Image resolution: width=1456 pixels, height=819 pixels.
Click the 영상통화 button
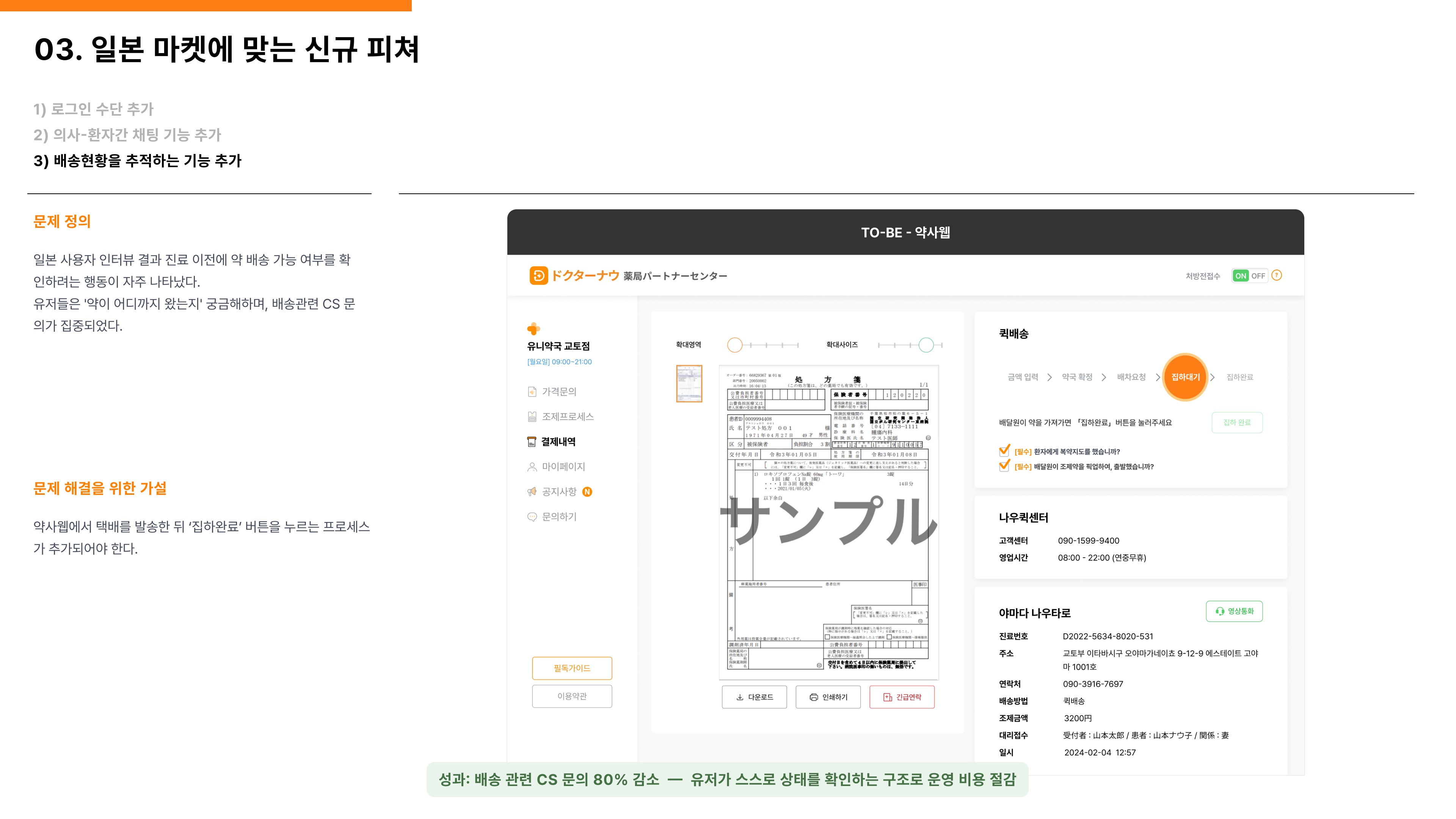1234,611
